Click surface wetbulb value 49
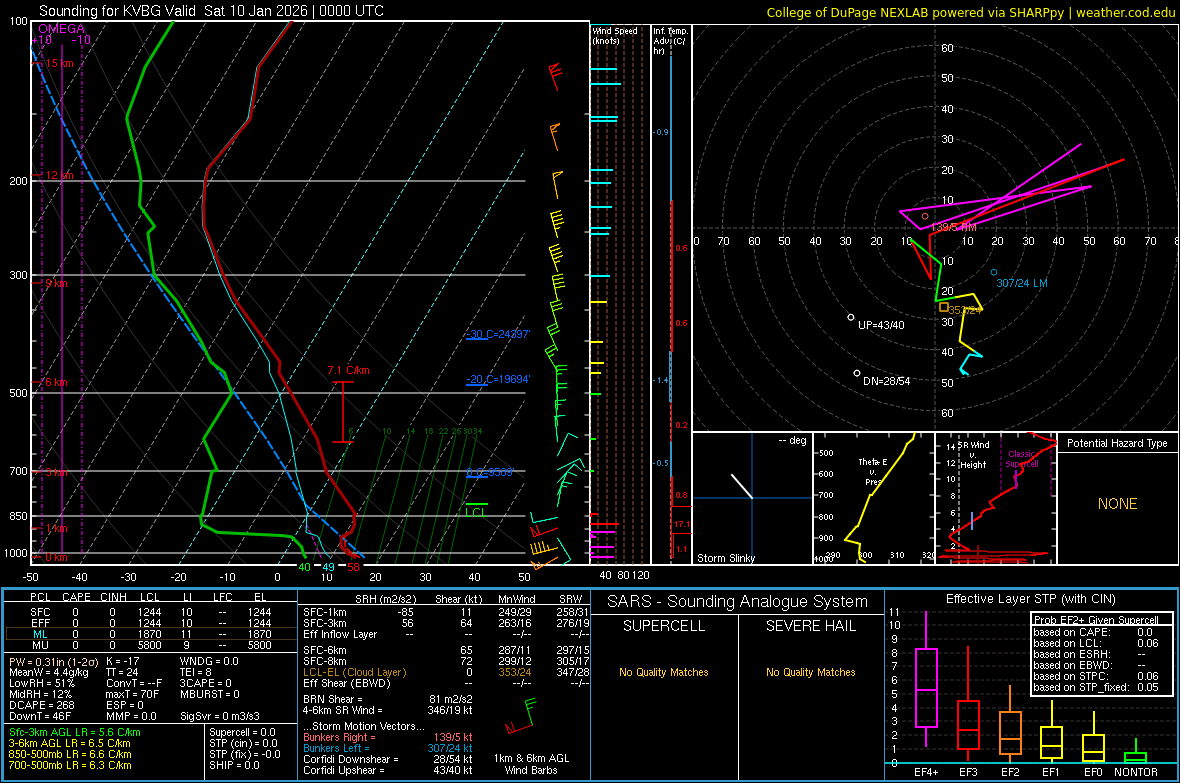Screen dimensions: 1180x783 (x=328, y=567)
